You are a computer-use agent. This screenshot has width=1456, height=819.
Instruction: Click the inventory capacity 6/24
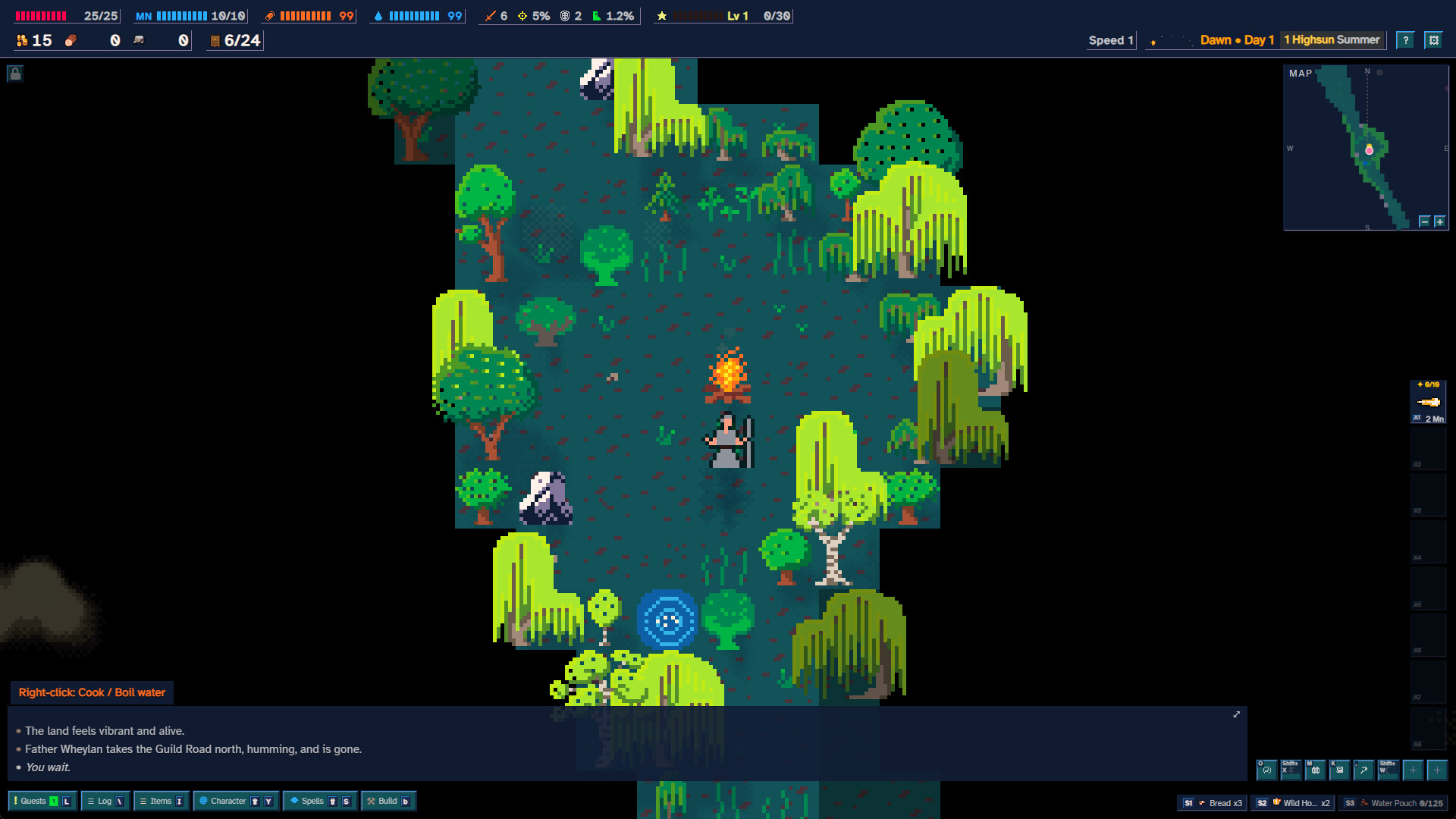point(236,40)
